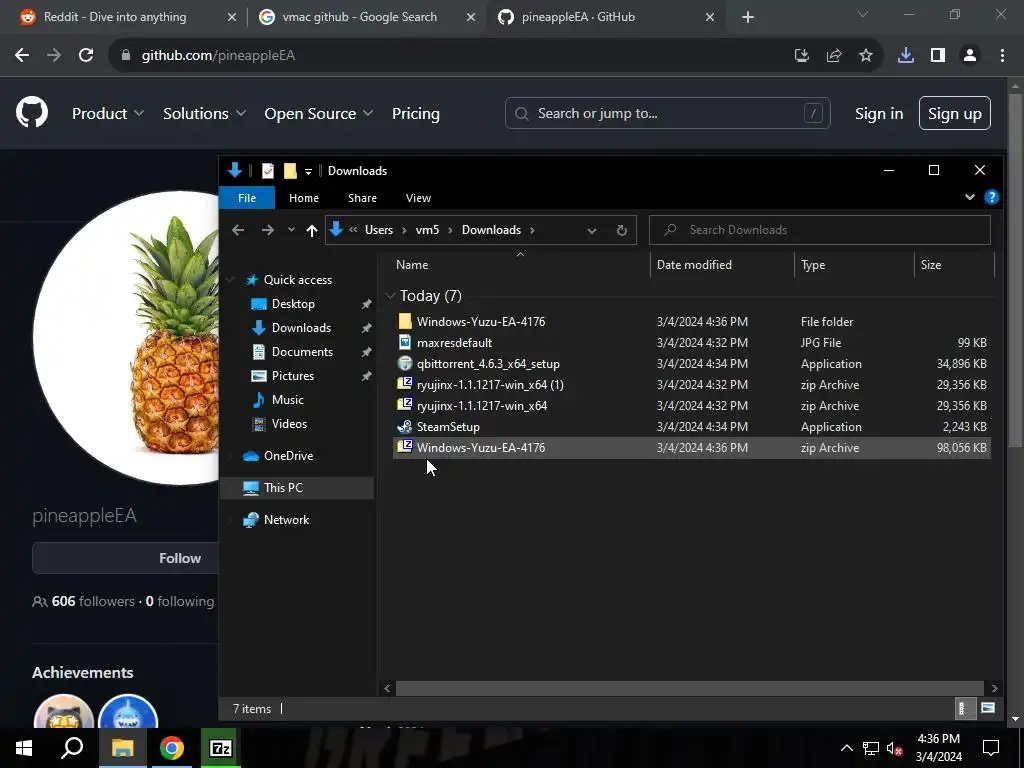Open Chrome profile avatar icon
This screenshot has height=768, width=1024.
point(970,56)
